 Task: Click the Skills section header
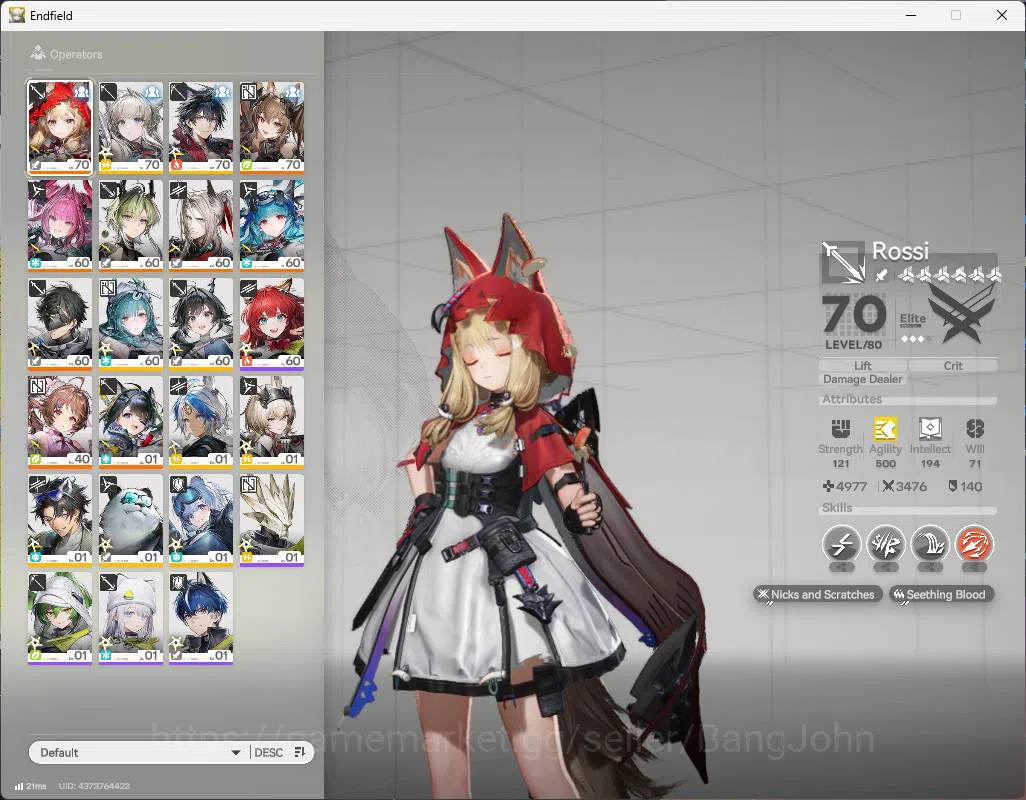point(837,508)
